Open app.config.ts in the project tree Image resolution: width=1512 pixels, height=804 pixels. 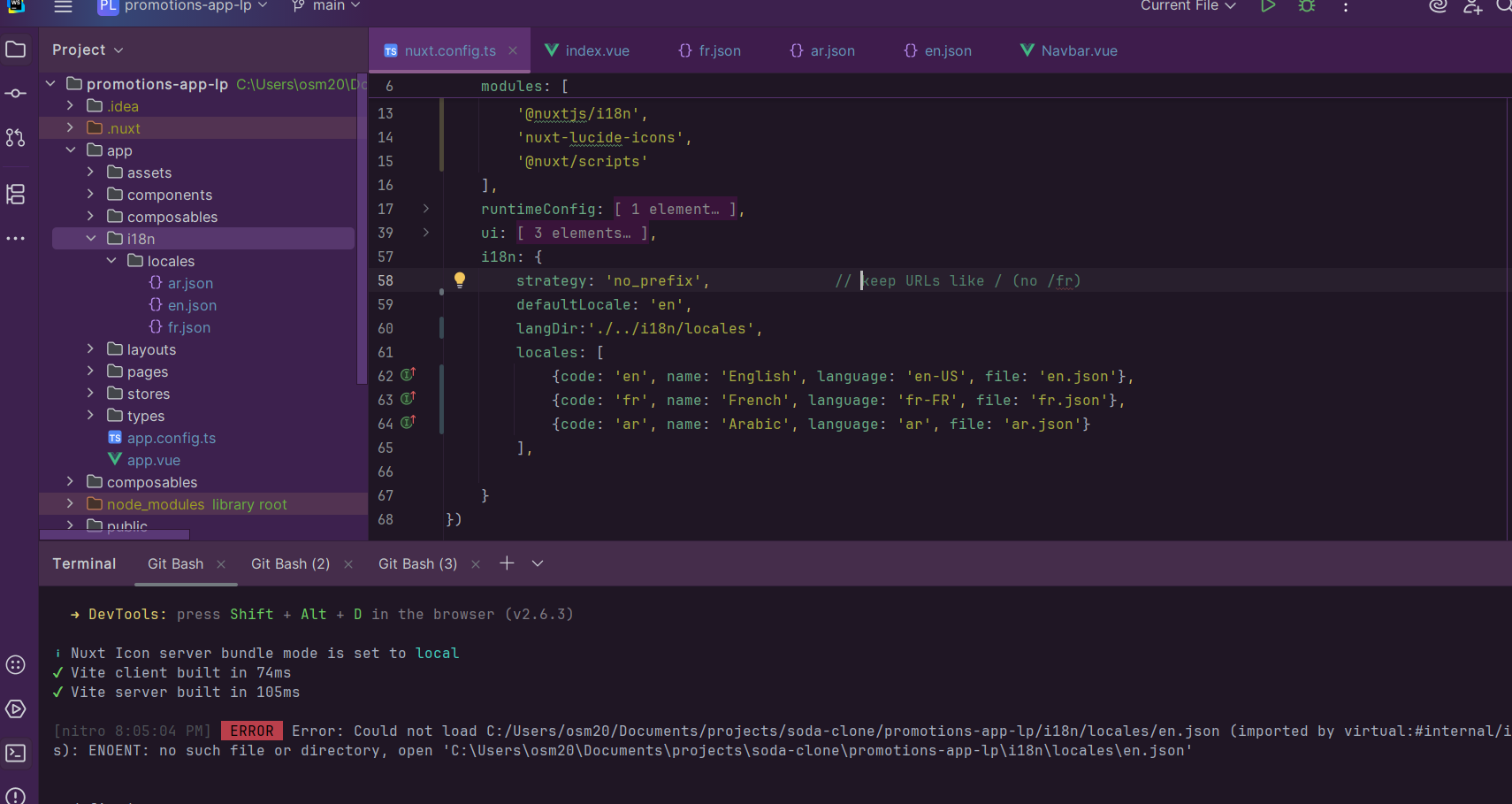(x=172, y=438)
